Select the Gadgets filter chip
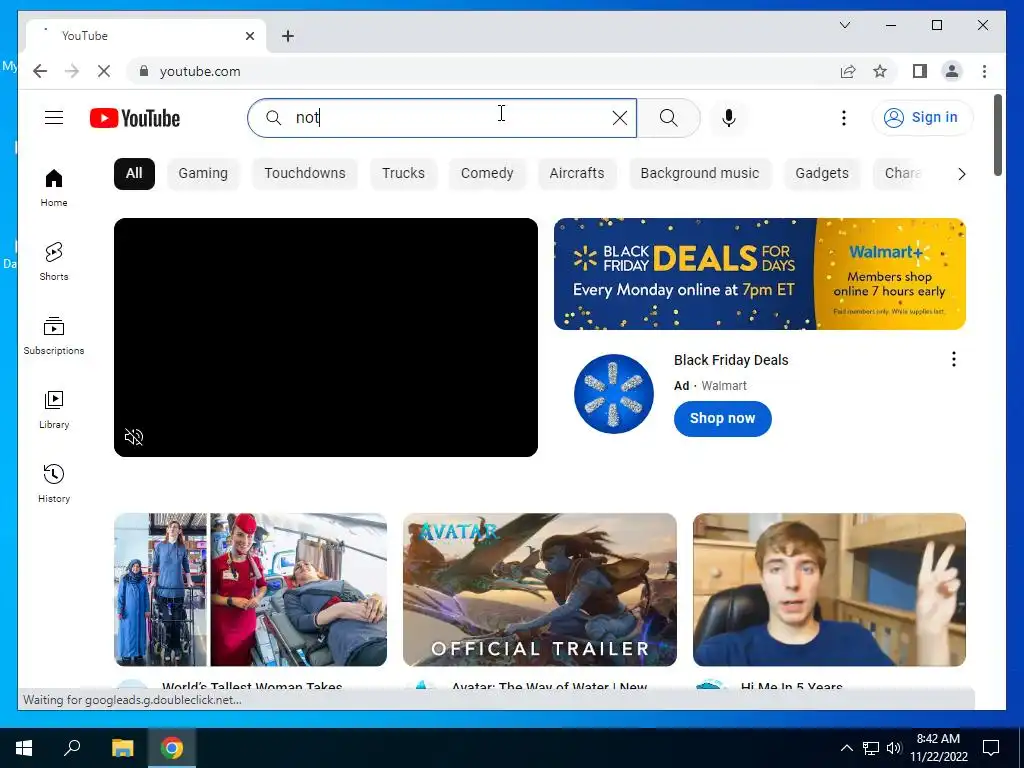The image size is (1024, 768). tap(822, 174)
